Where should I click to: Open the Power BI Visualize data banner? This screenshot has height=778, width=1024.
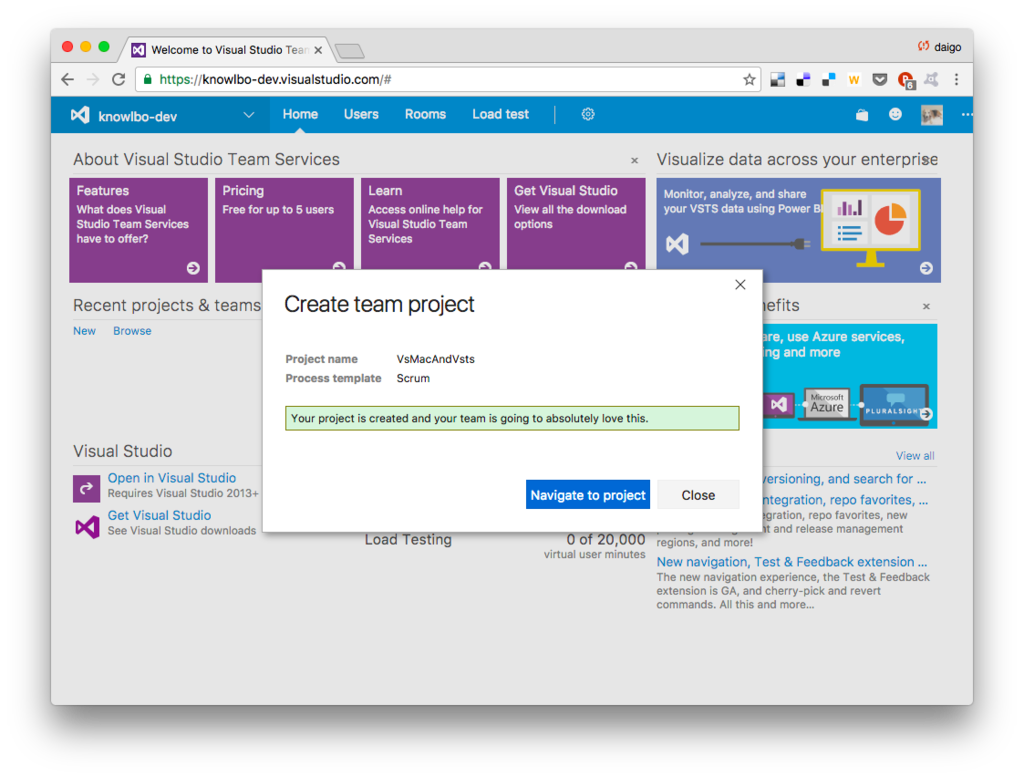pyautogui.click(x=798, y=230)
